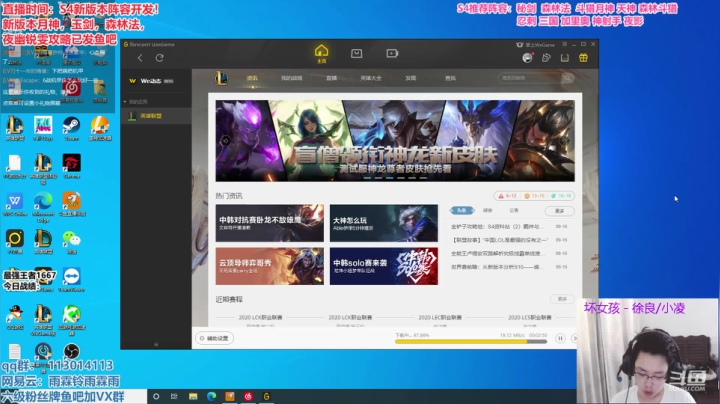This screenshot has width=720, height=404.
Task: Select the 英雄大全 heroes tab
Action: pyautogui.click(x=371, y=79)
